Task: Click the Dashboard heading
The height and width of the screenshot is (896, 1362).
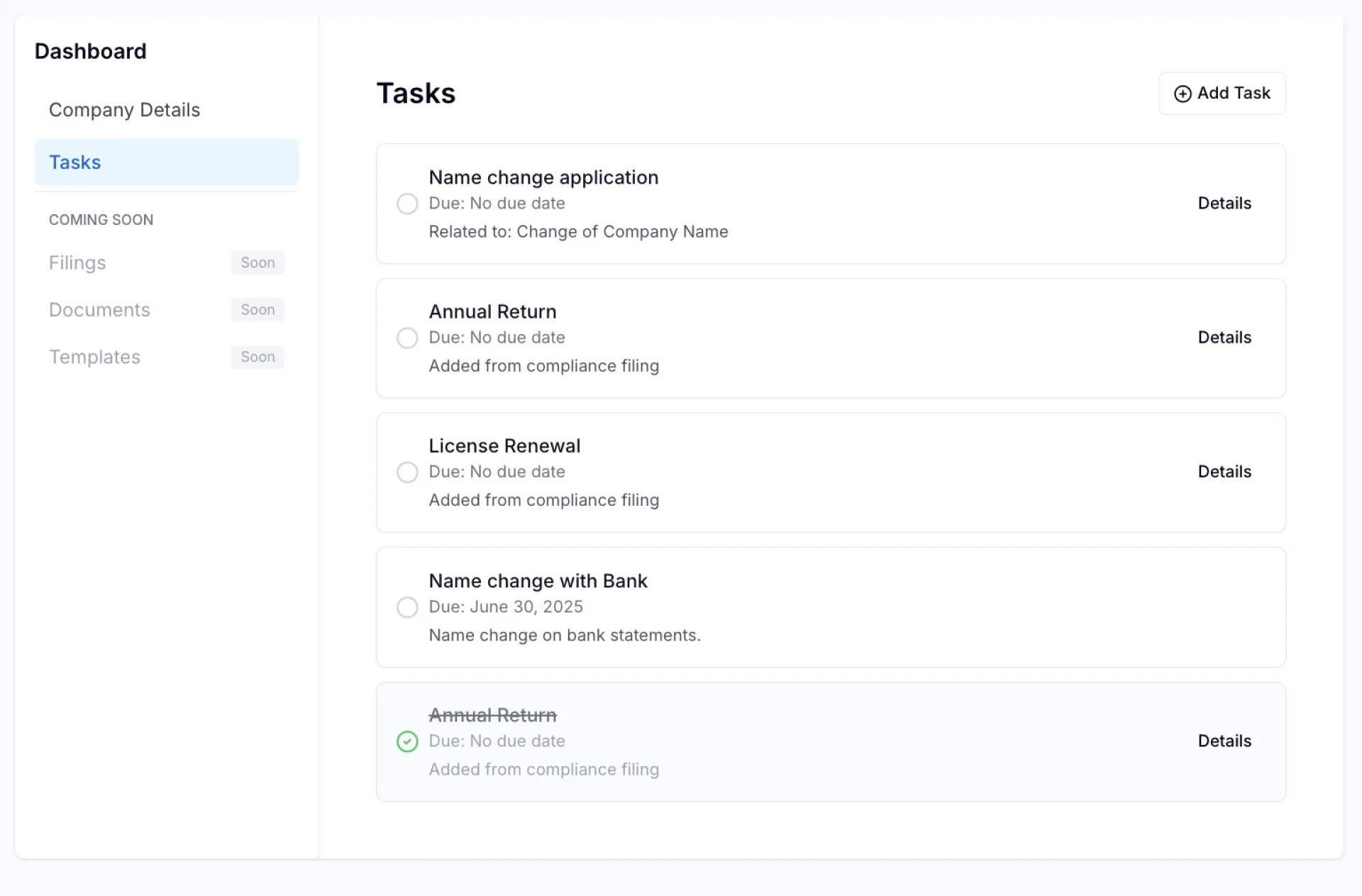Action: (90, 51)
